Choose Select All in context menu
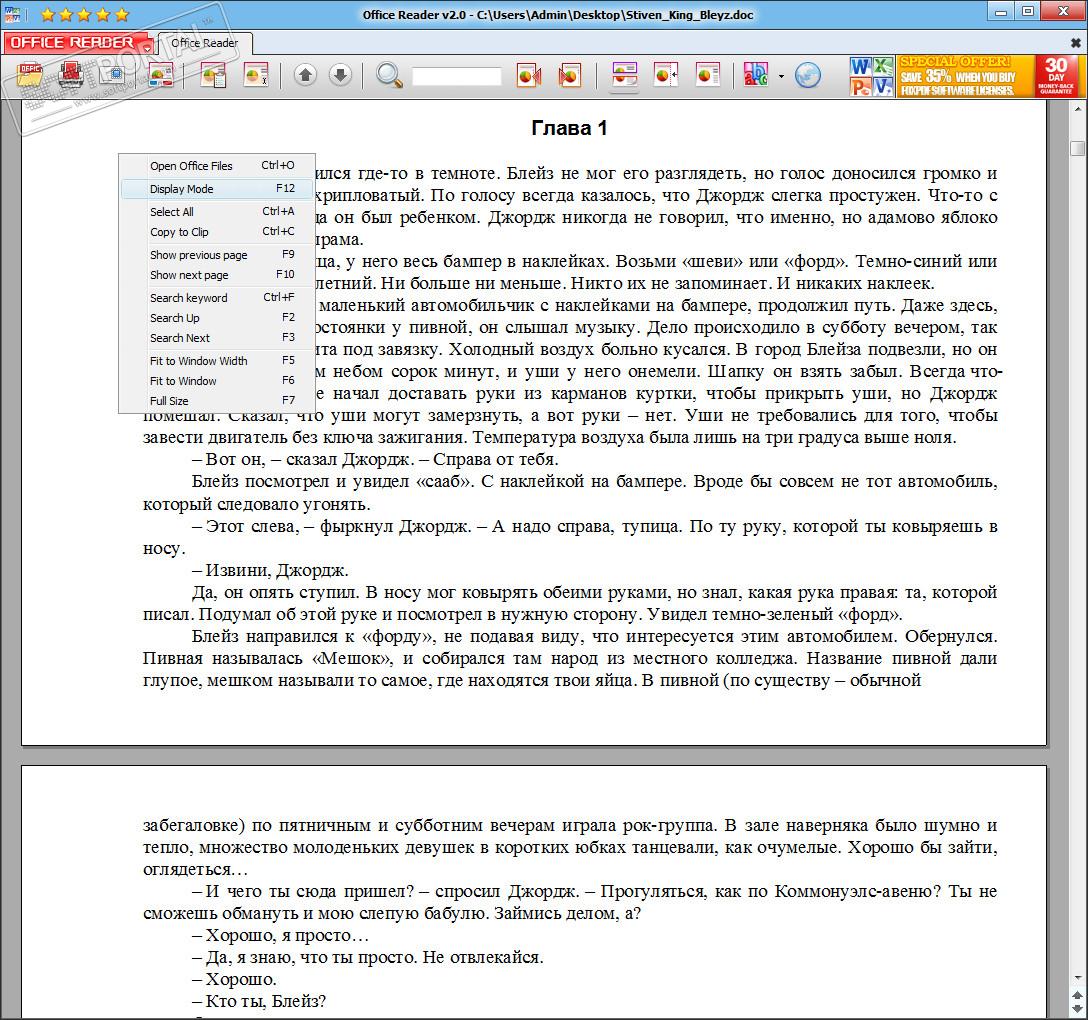Screen dimensions: 1088x1020 click(217, 212)
